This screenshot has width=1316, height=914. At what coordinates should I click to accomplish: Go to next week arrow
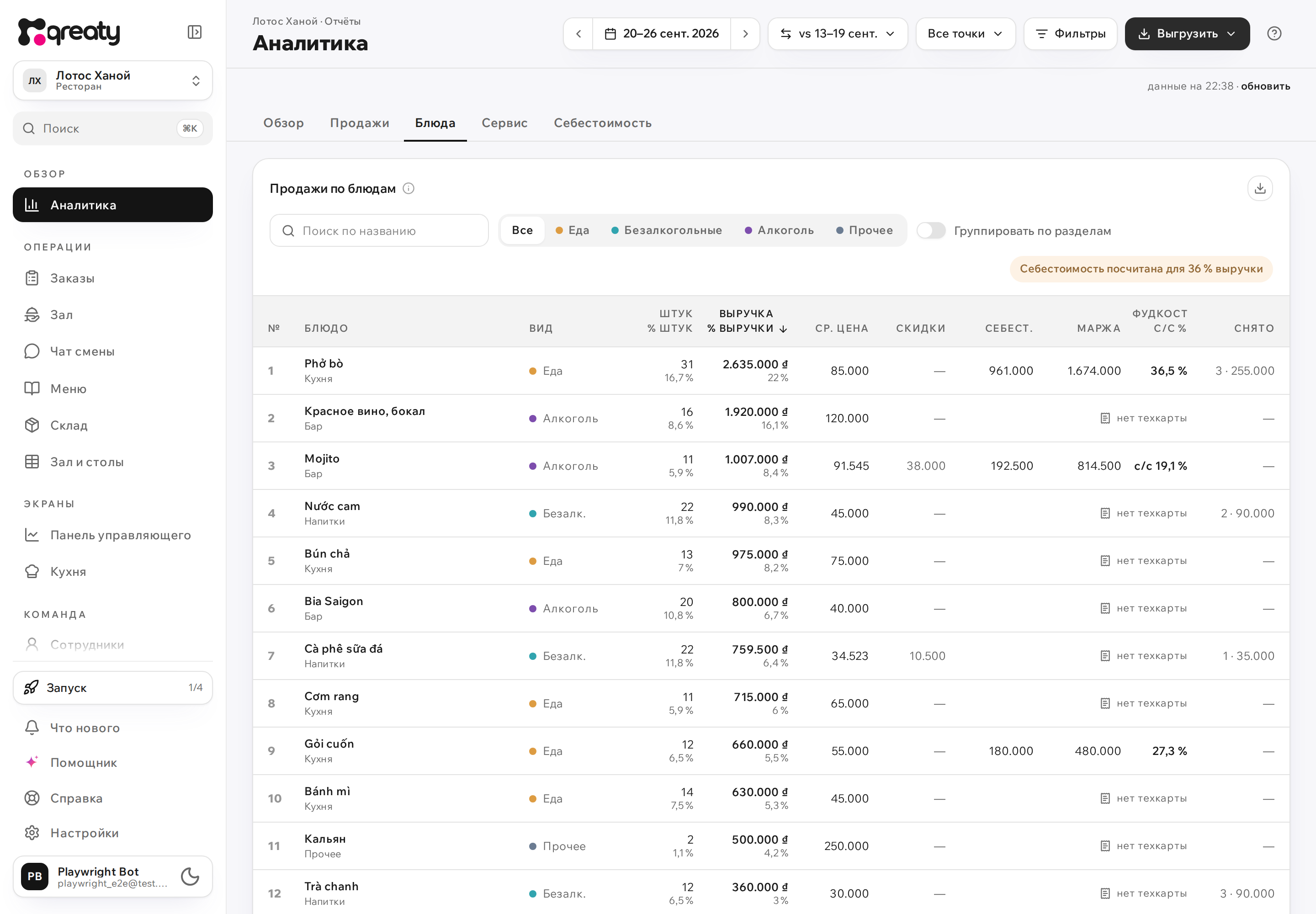tap(745, 34)
